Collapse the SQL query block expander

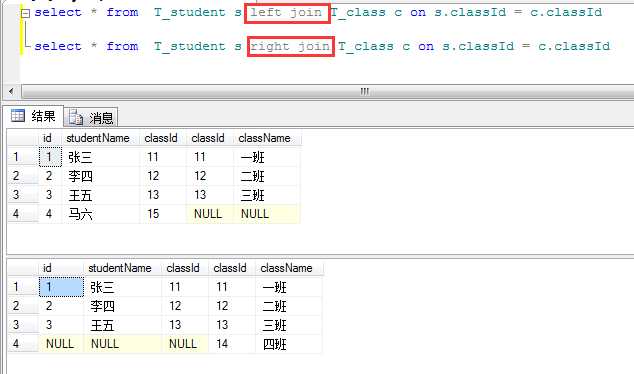click(x=25, y=13)
